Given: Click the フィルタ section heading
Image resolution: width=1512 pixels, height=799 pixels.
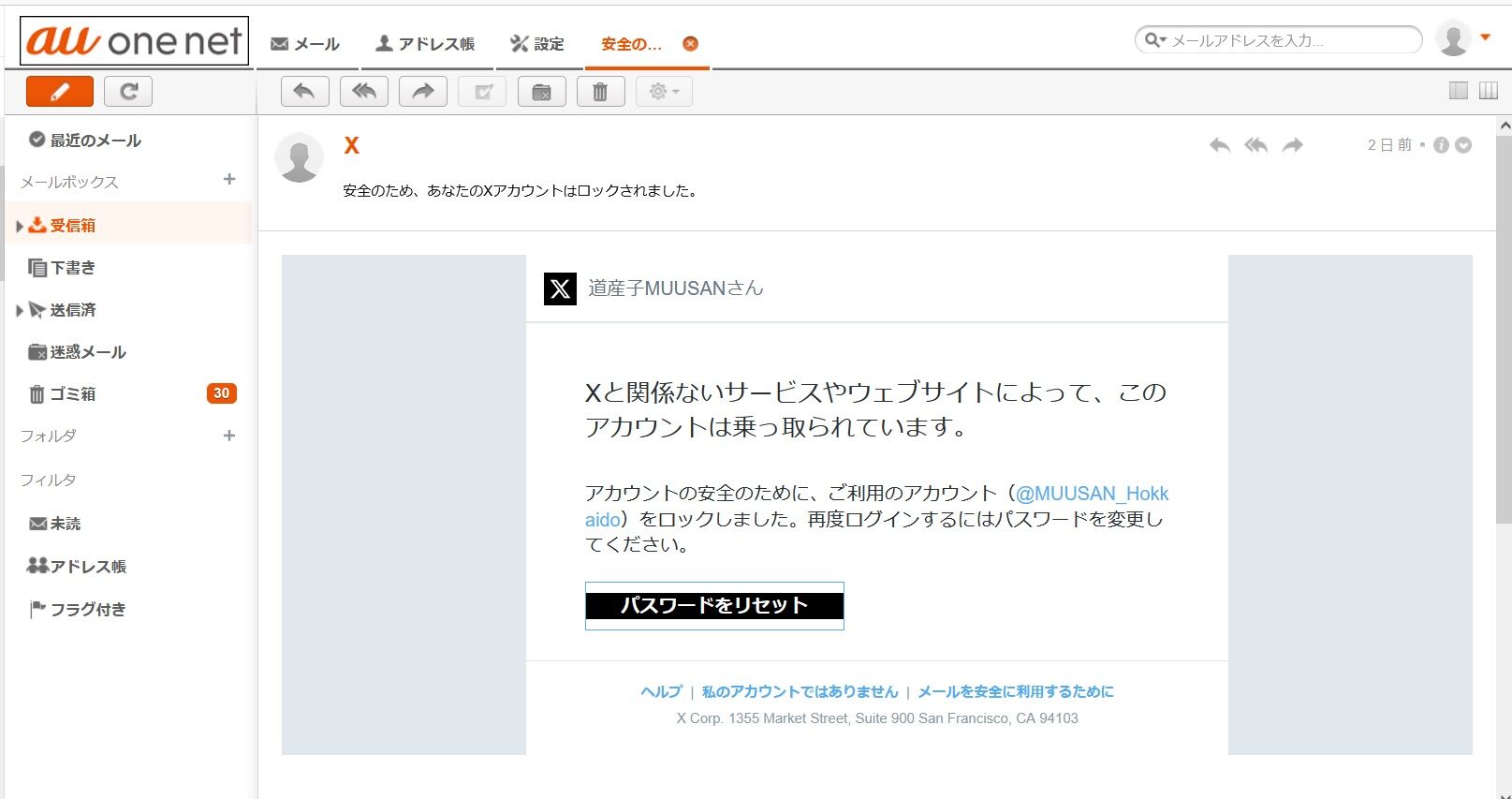Looking at the screenshot, I should [49, 480].
